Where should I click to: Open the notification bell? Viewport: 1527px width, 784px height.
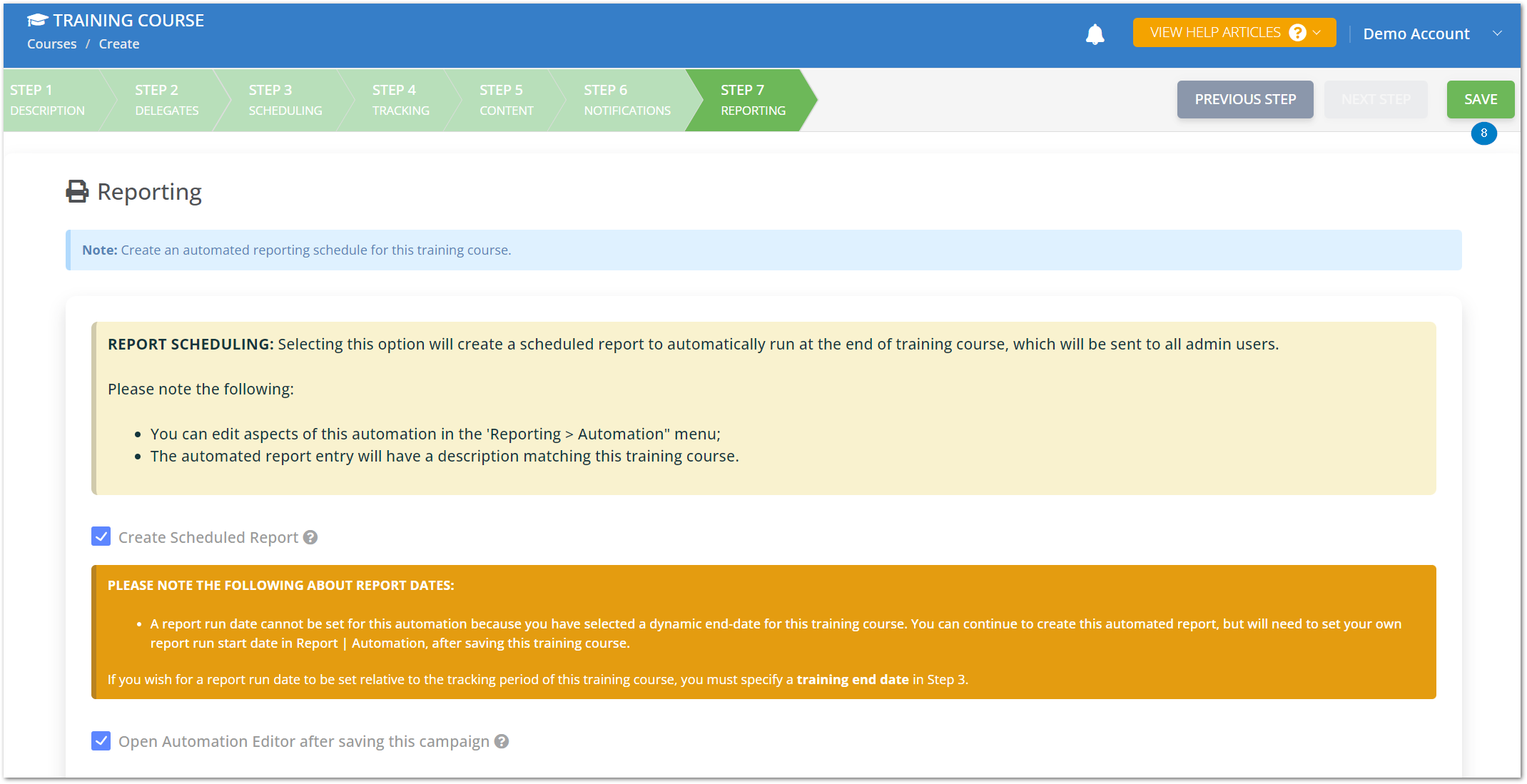[1095, 34]
